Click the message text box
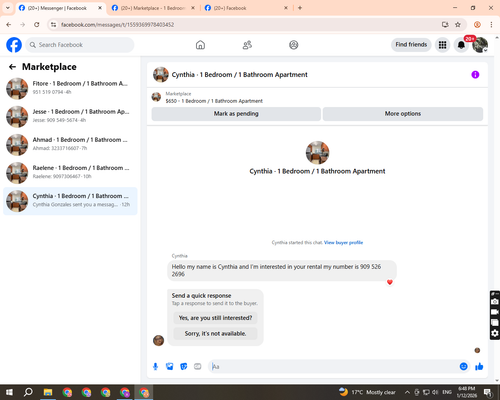 333,367
